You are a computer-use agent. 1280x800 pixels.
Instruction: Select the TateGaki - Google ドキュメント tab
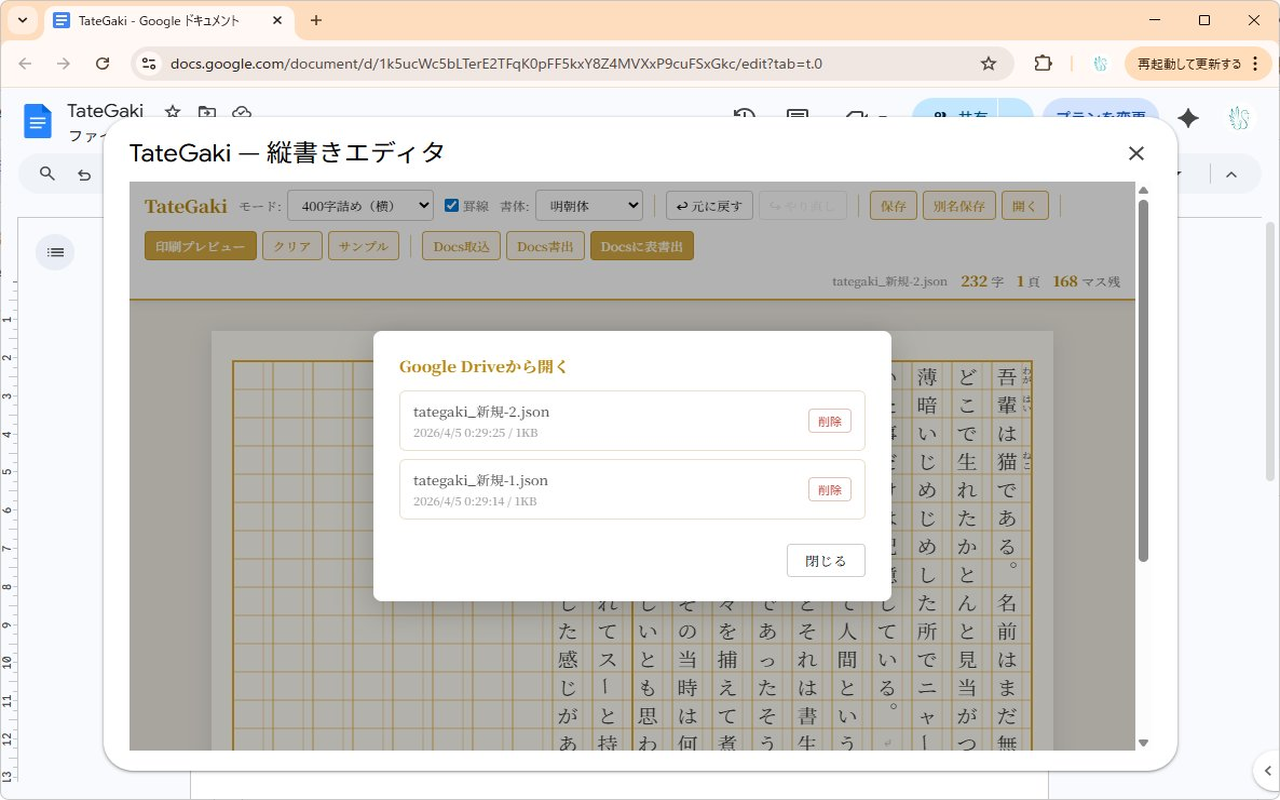point(169,20)
